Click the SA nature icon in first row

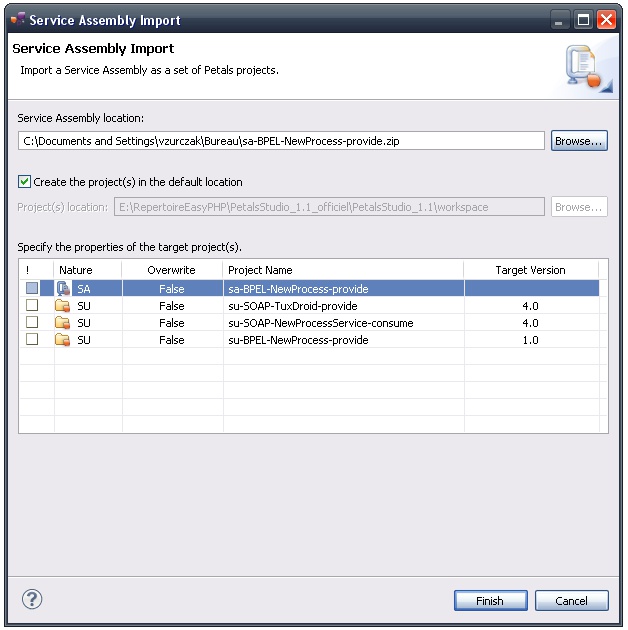(64, 289)
